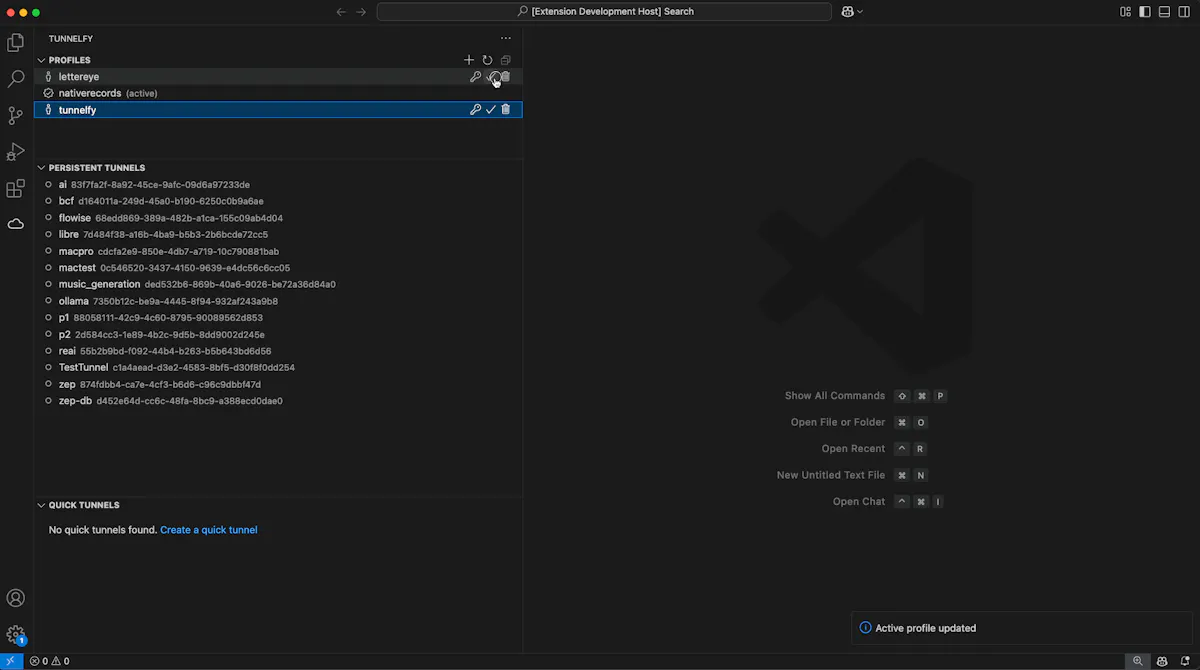Open the Copilot chat icon in title bar
This screenshot has height=670, width=1200.
click(x=848, y=12)
